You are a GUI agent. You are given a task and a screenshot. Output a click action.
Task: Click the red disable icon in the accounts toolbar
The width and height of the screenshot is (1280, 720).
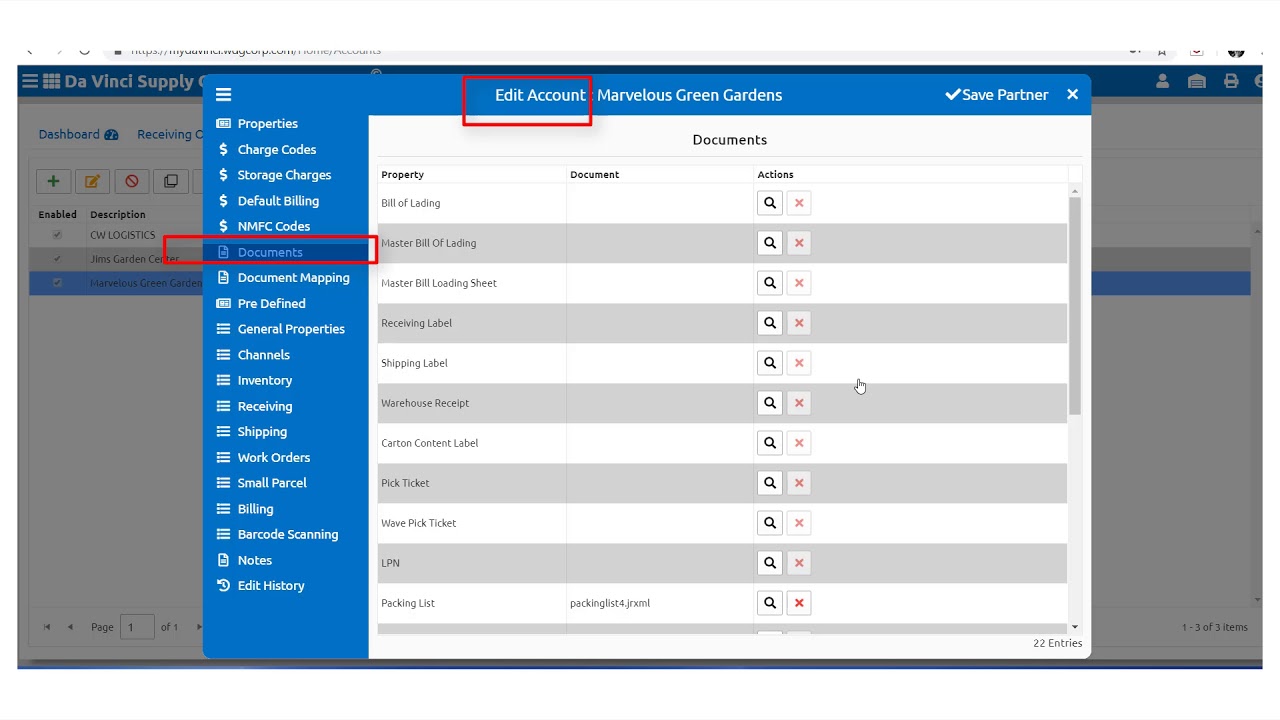pyautogui.click(x=131, y=181)
